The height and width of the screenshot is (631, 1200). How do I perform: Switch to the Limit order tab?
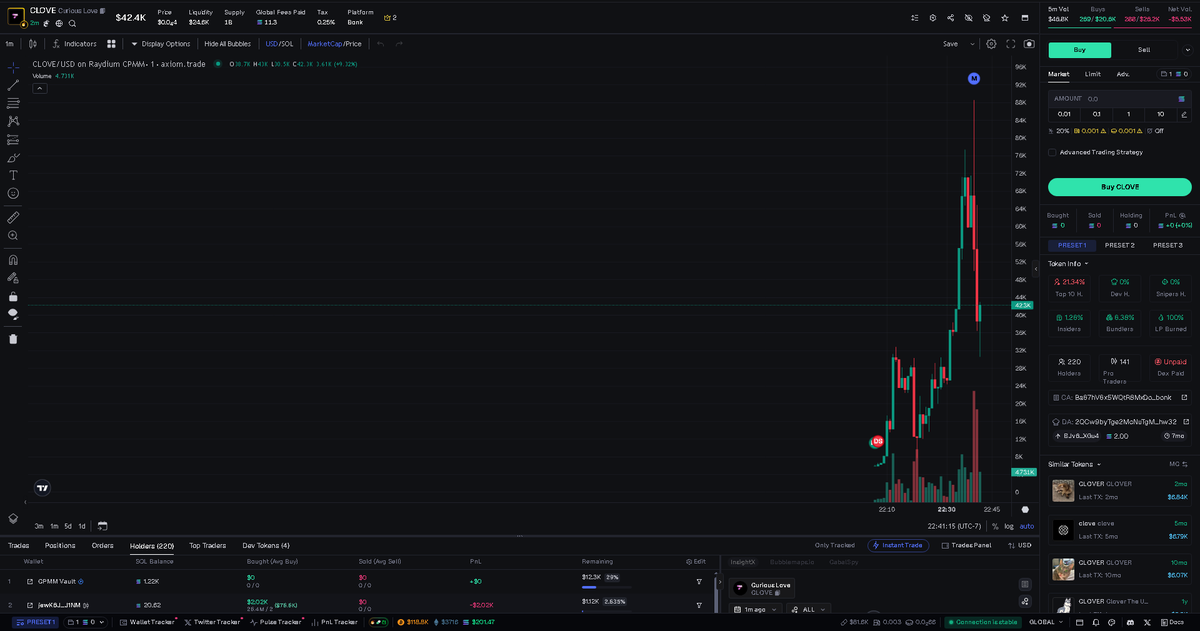coord(1093,74)
